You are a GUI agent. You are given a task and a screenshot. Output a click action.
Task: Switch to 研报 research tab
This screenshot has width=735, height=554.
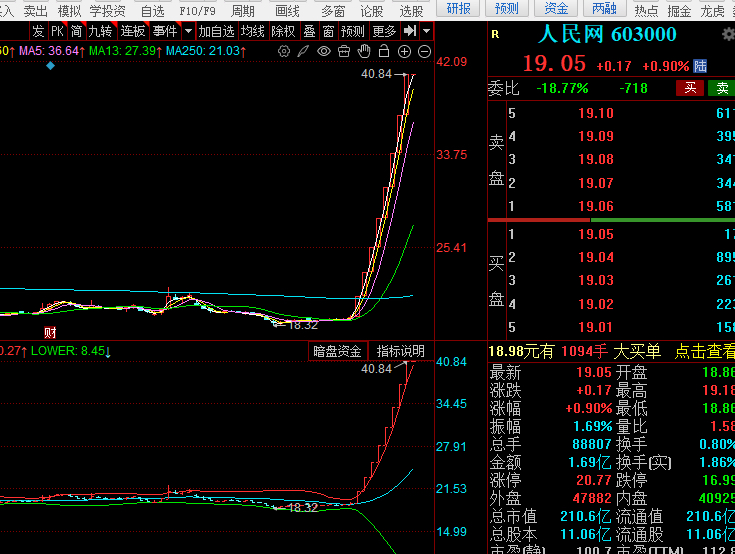point(458,8)
